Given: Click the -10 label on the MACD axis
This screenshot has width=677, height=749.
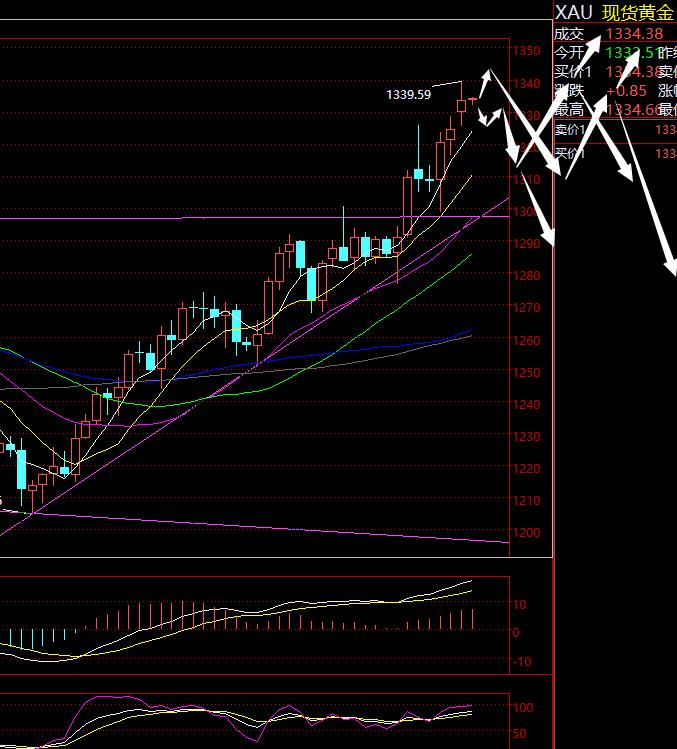Looking at the screenshot, I should (x=522, y=662).
